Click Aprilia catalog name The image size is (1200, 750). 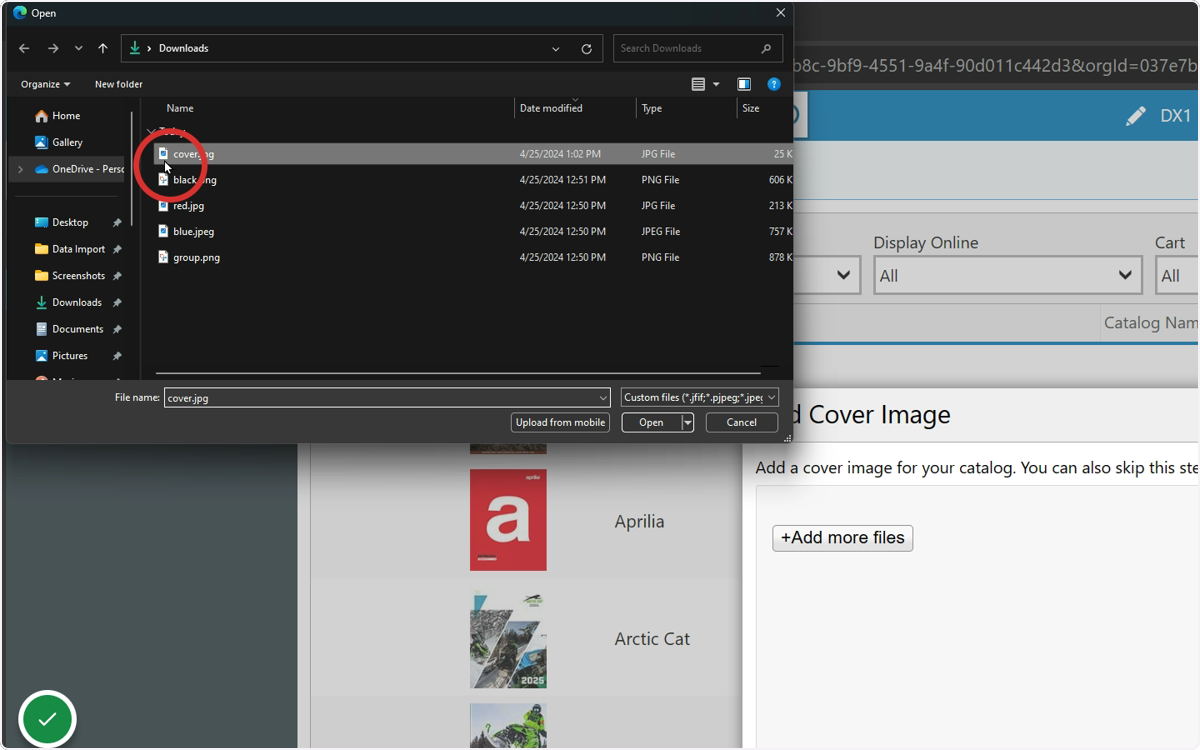pyautogui.click(x=639, y=521)
